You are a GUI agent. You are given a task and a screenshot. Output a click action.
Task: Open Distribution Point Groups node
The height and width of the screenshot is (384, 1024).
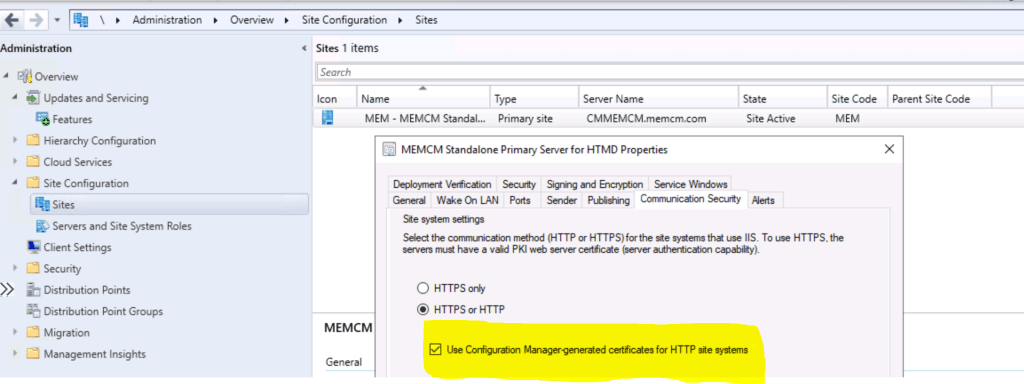pos(103,312)
